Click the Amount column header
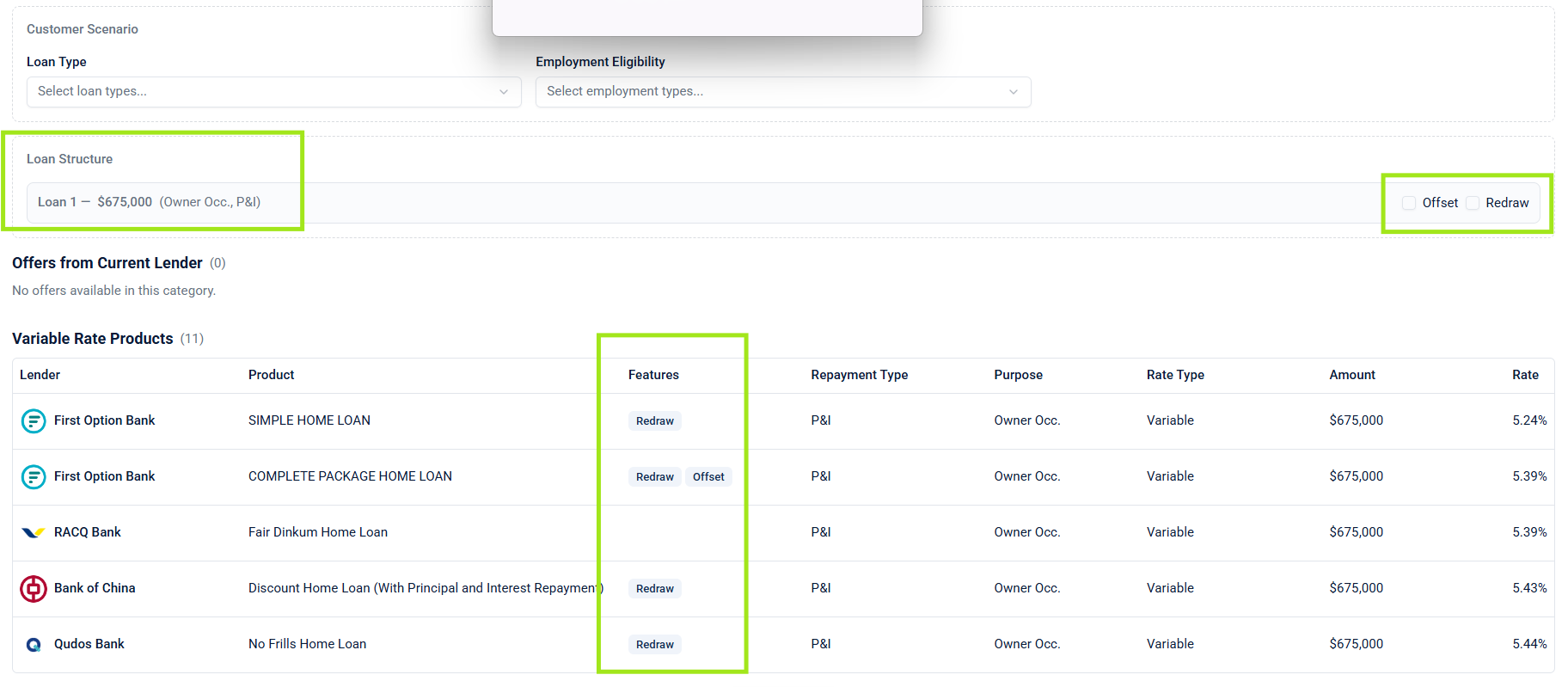 1351,375
